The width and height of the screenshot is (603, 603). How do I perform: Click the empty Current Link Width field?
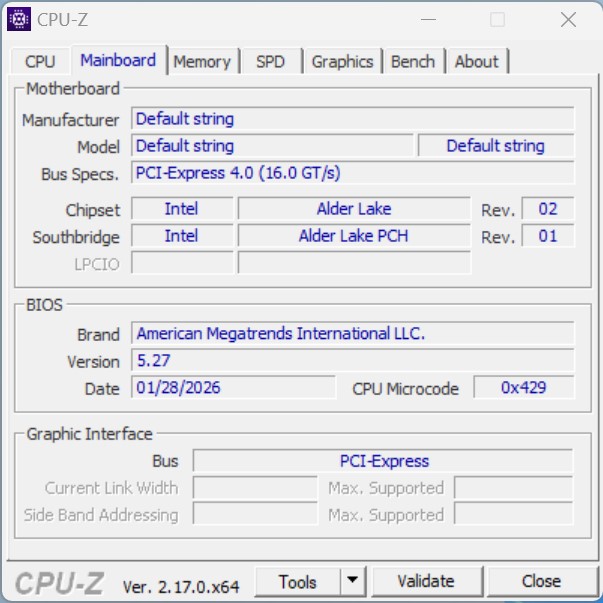click(x=255, y=487)
